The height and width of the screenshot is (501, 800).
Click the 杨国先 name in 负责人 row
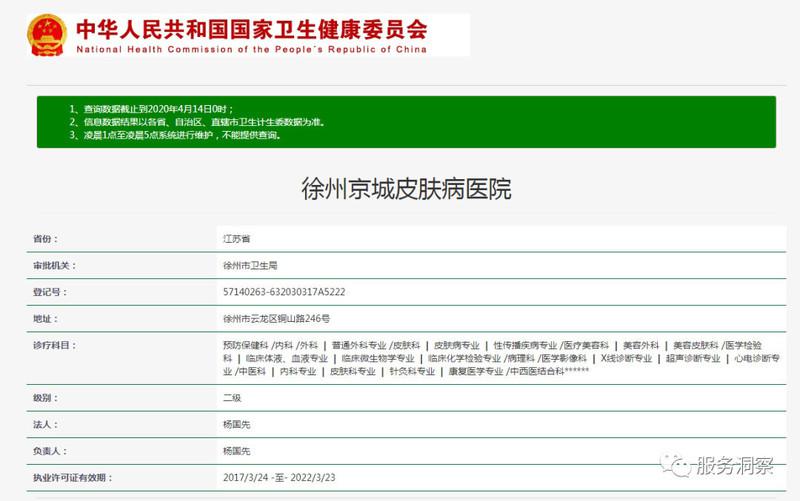click(x=238, y=451)
